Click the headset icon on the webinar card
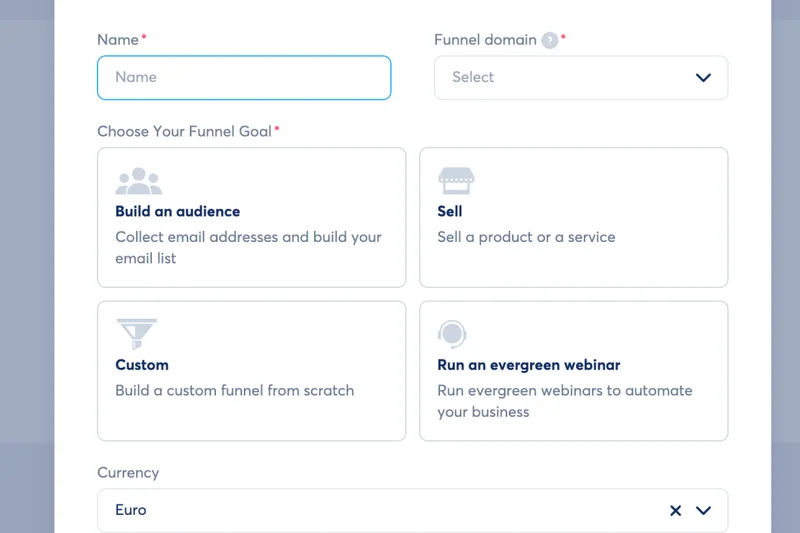The height and width of the screenshot is (533, 800). pyautogui.click(x=452, y=334)
